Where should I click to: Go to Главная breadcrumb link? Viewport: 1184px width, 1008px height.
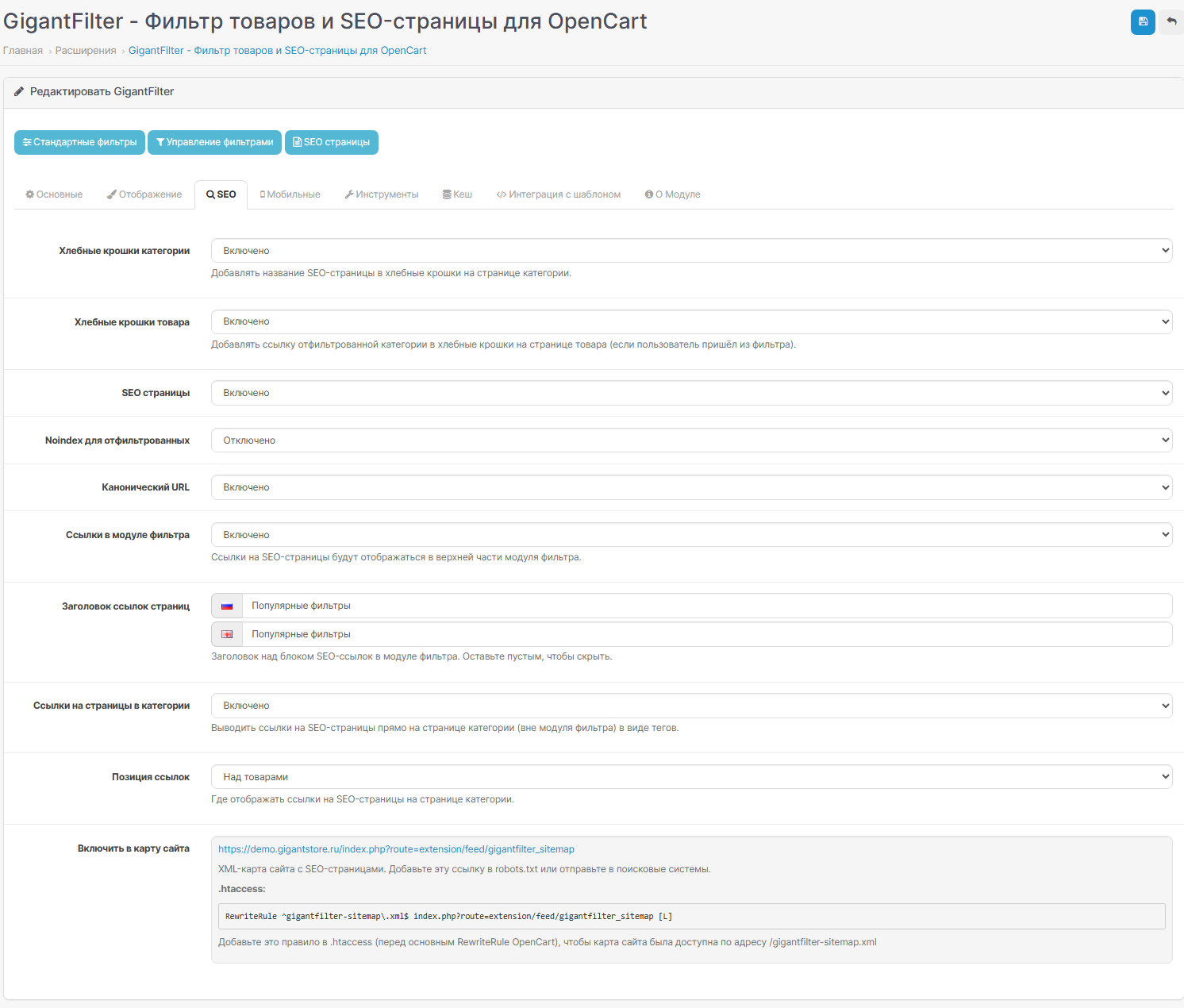click(23, 50)
